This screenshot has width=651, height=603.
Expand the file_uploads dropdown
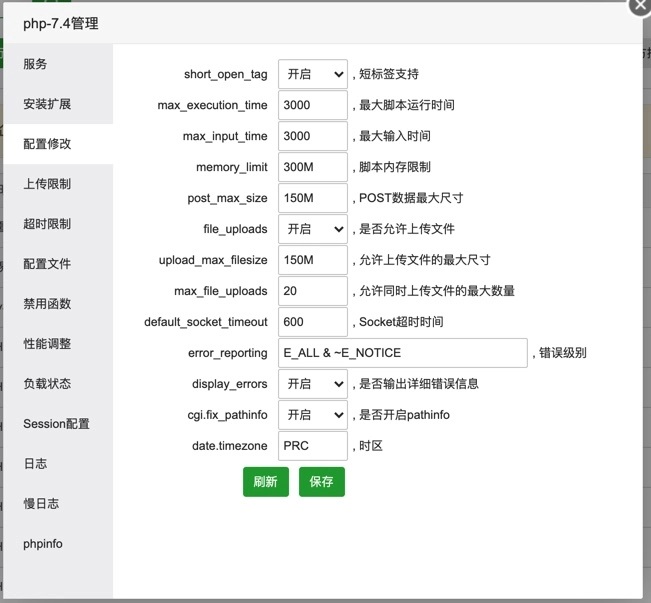312,229
